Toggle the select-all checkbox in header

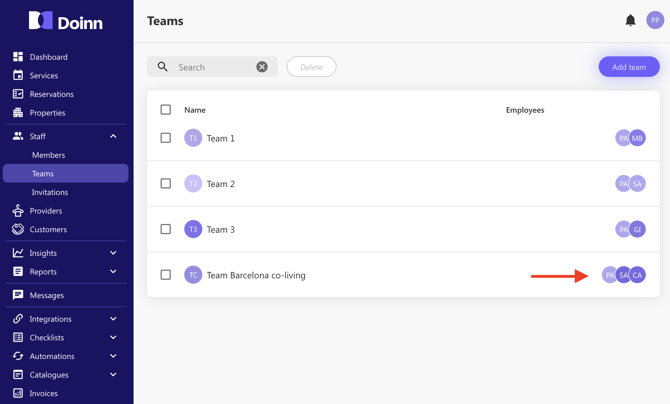click(166, 110)
